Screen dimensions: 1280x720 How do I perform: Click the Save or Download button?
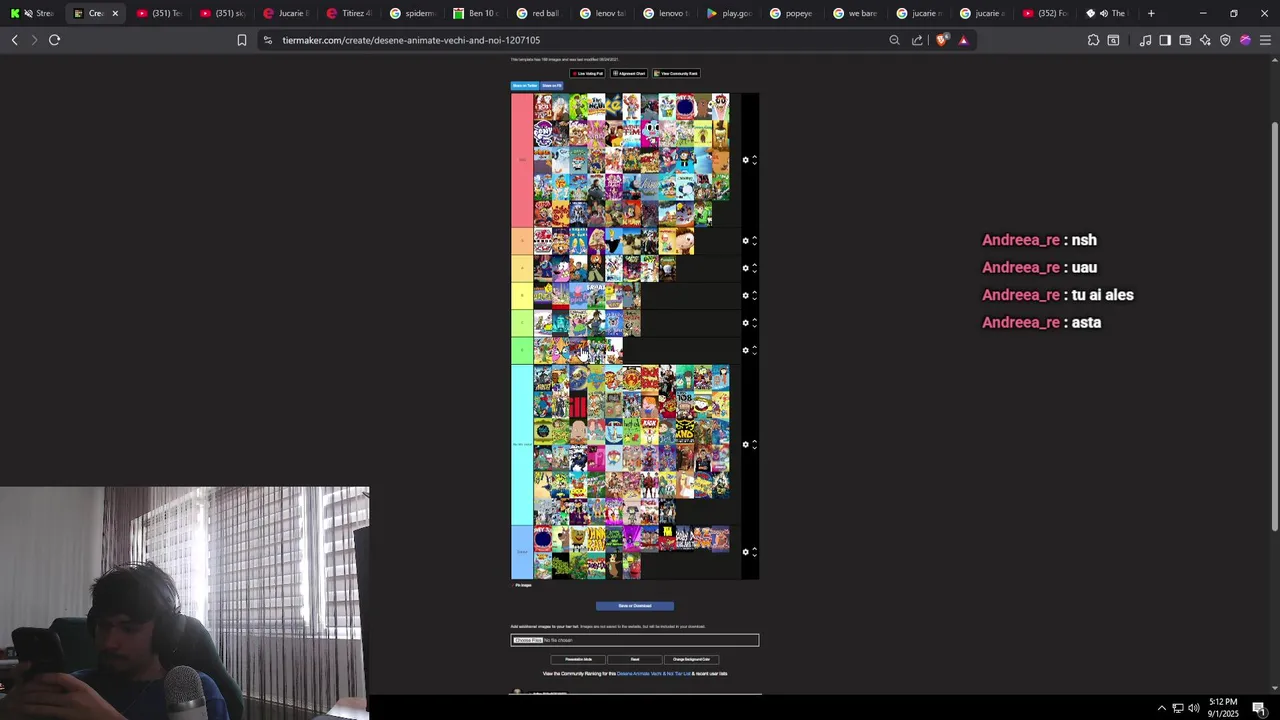635,606
